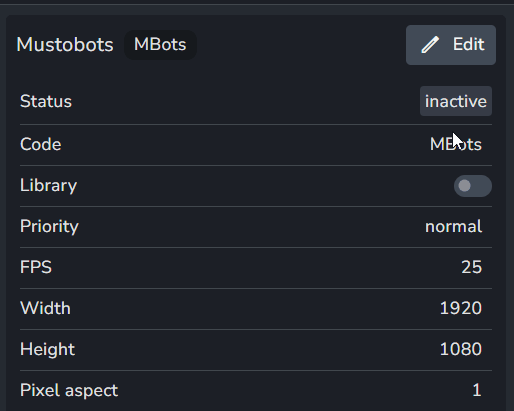The width and height of the screenshot is (514, 411).
Task: Click the width value 1920
Action: click(461, 308)
